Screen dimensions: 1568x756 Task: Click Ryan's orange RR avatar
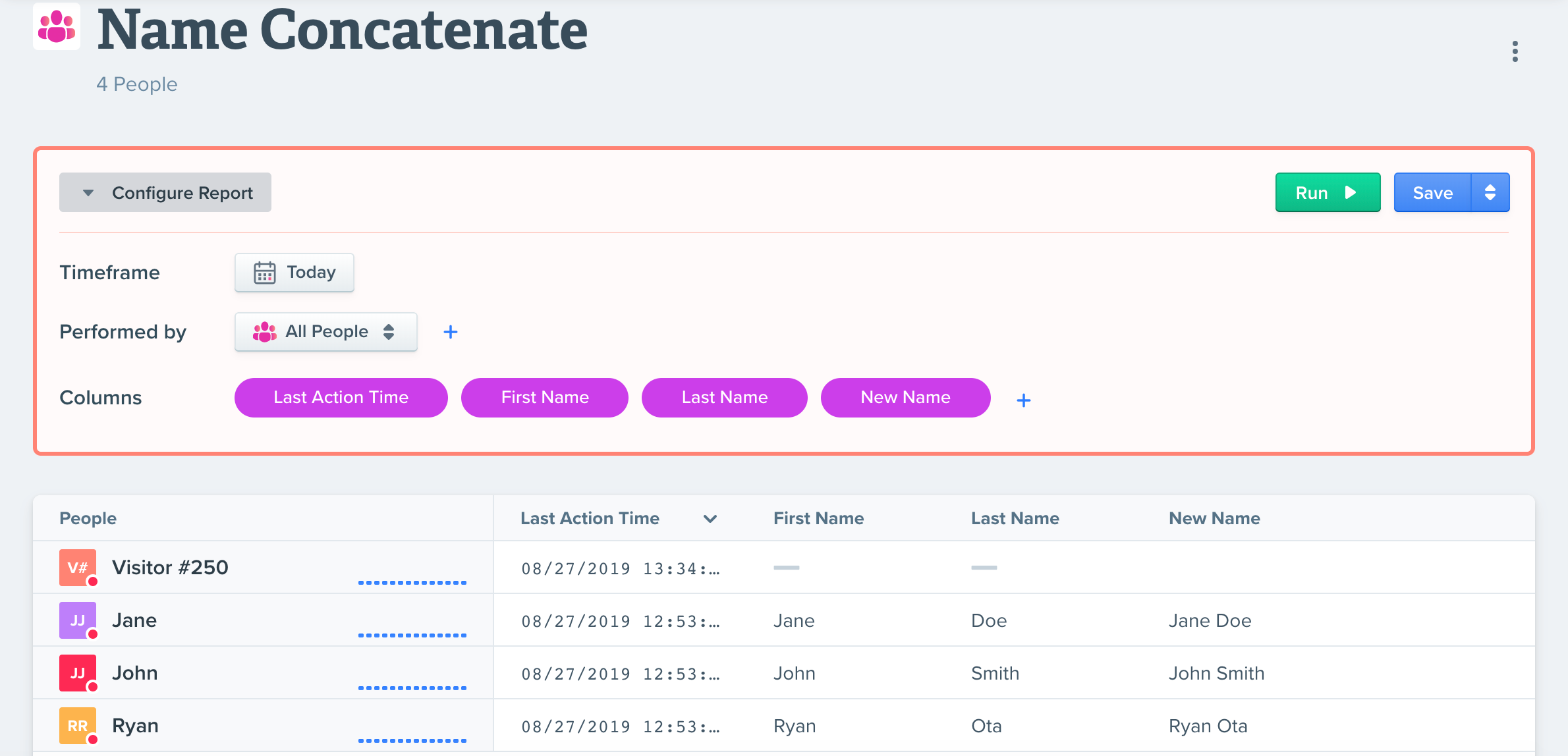(78, 725)
